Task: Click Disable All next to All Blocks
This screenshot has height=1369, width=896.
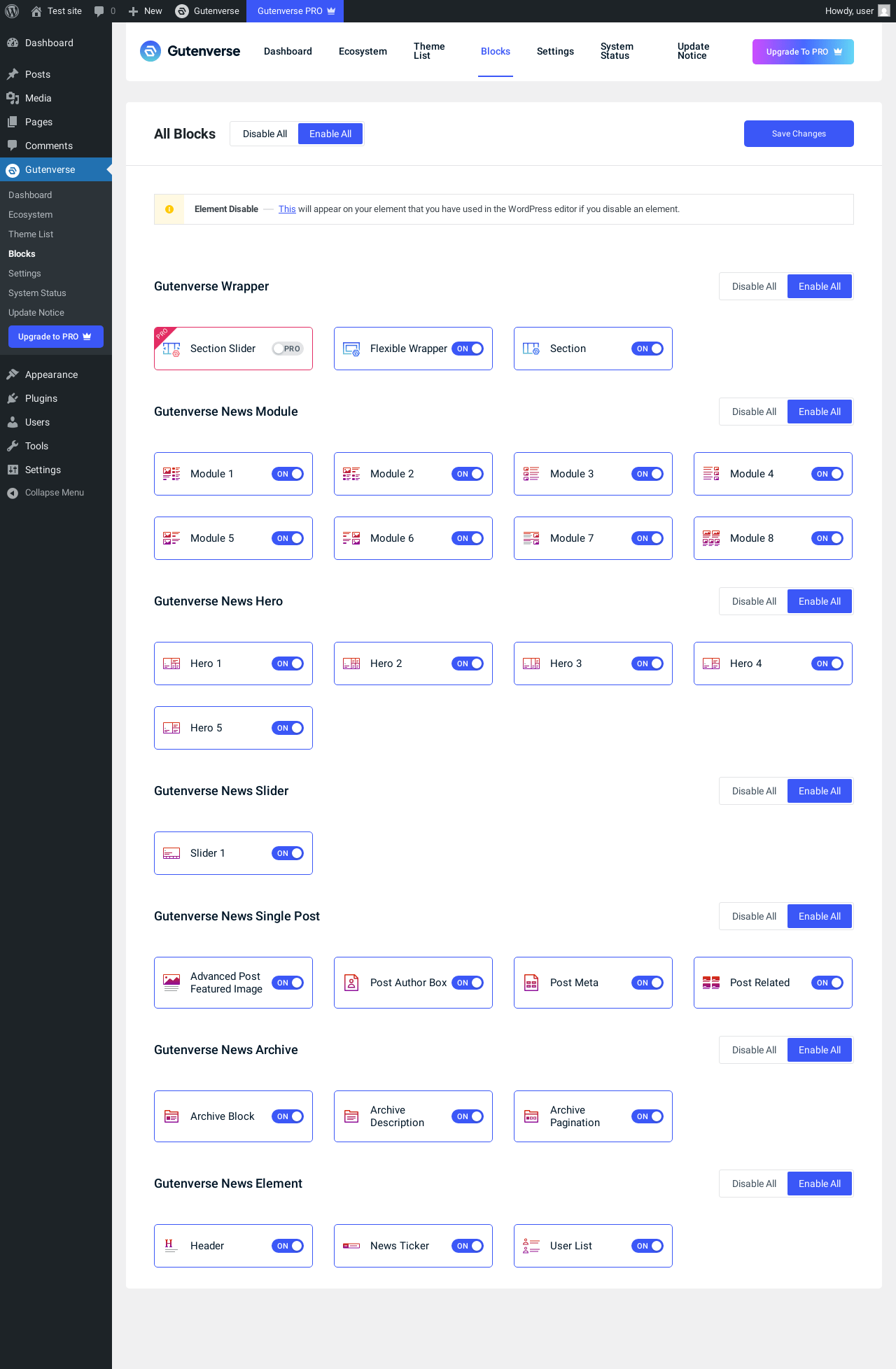Action: click(265, 134)
